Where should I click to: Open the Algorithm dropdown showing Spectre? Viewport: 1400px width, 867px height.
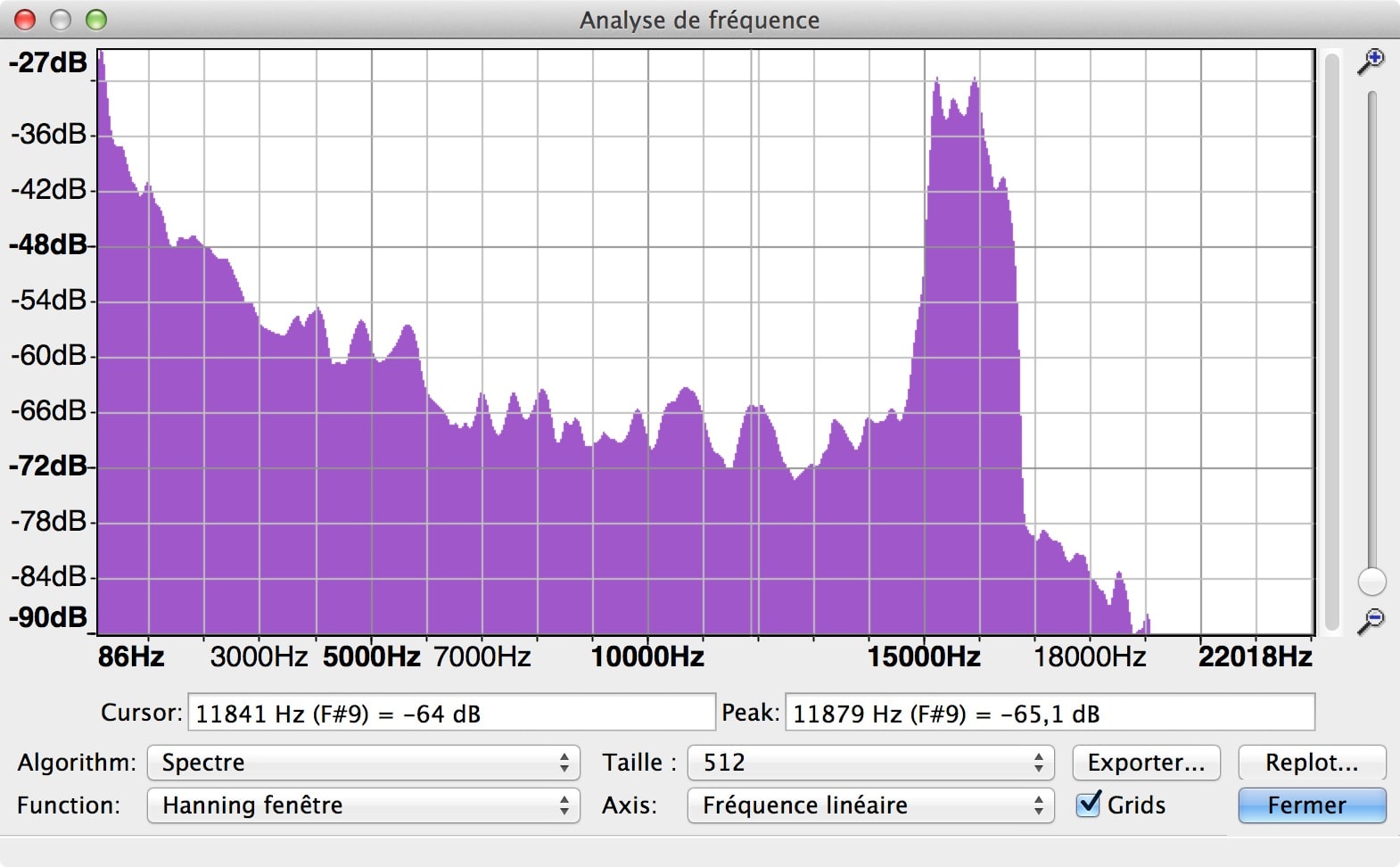tap(363, 763)
